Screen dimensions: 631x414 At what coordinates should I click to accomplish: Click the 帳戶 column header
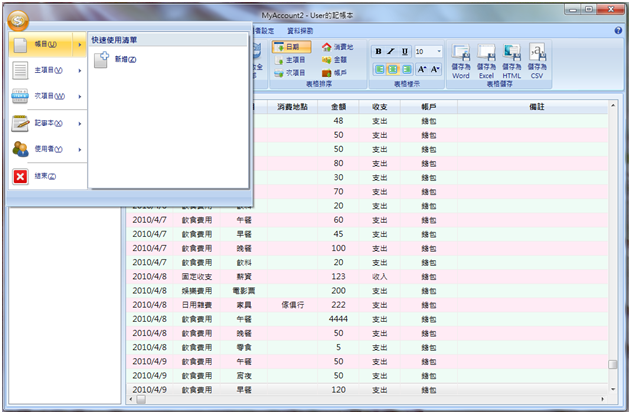pyautogui.click(x=429, y=107)
